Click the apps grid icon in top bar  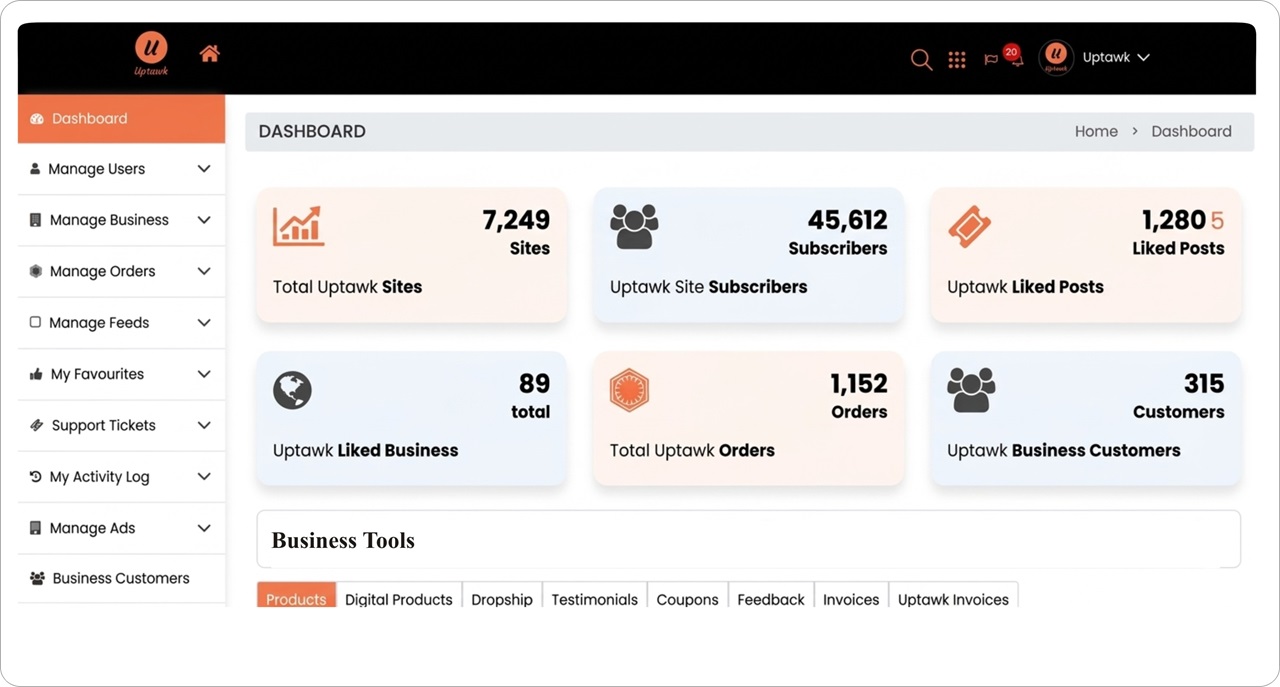pyautogui.click(x=957, y=59)
